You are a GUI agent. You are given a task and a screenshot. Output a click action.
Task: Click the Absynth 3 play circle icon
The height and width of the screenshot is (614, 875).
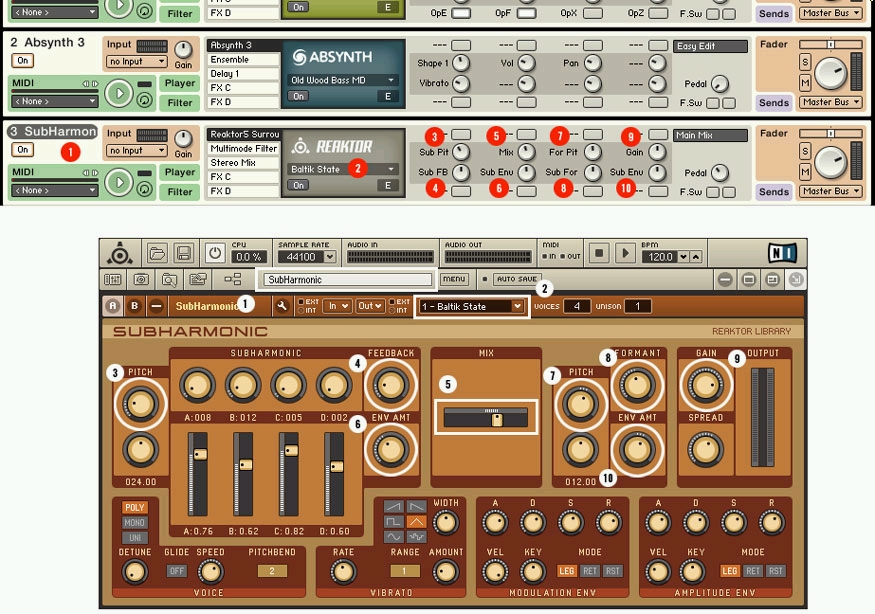click(x=119, y=93)
